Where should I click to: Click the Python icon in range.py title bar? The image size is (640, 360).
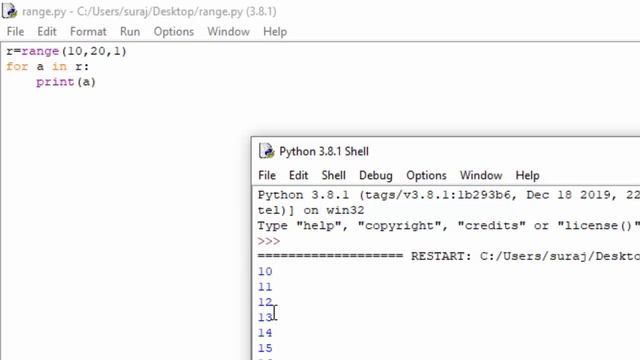10,11
